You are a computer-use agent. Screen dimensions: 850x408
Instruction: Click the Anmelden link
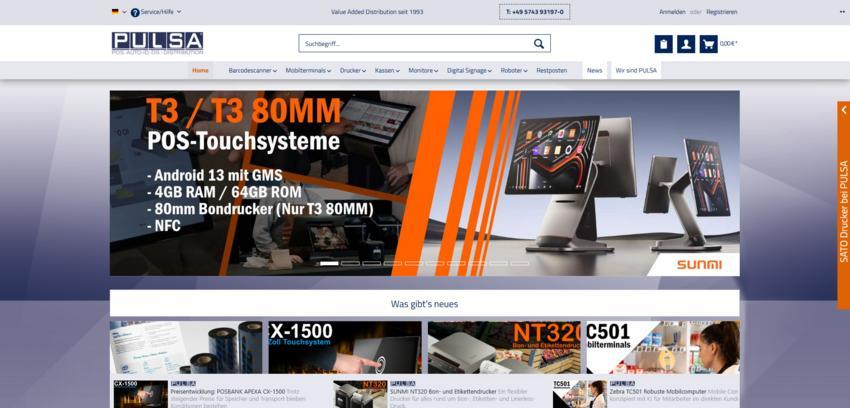[x=672, y=11]
